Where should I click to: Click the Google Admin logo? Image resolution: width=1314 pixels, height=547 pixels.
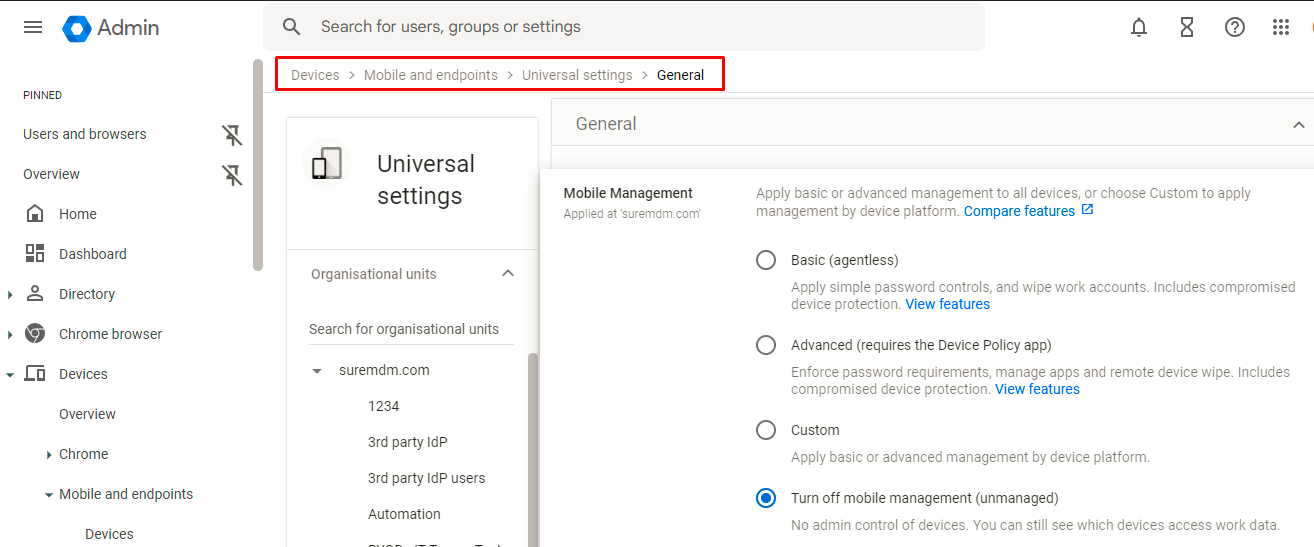point(111,28)
